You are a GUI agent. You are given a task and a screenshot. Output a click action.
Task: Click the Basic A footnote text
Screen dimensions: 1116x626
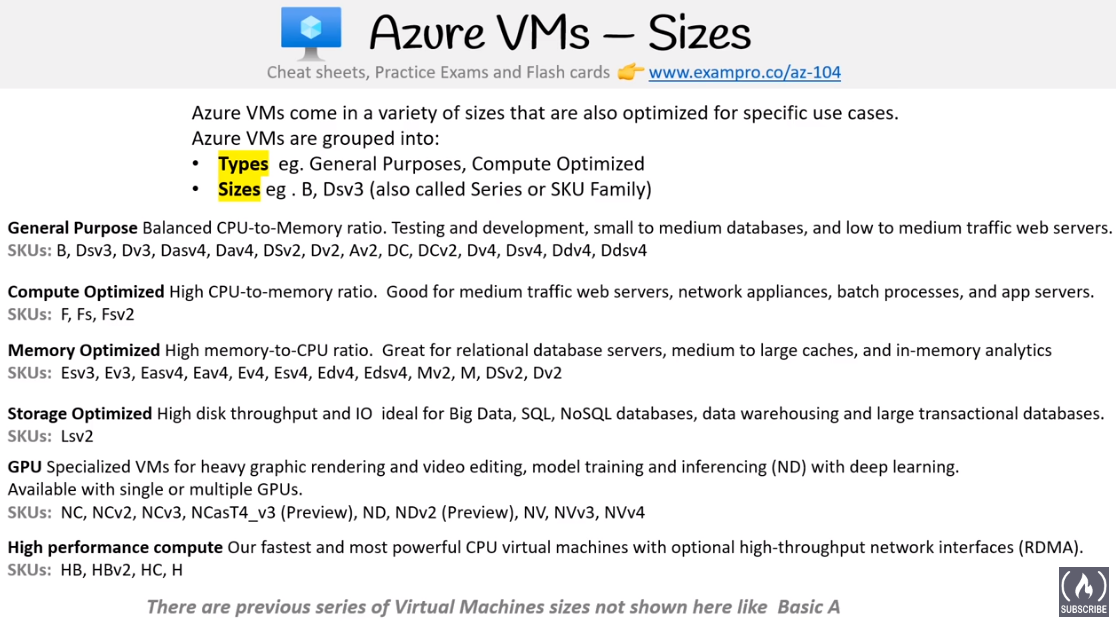click(x=809, y=608)
